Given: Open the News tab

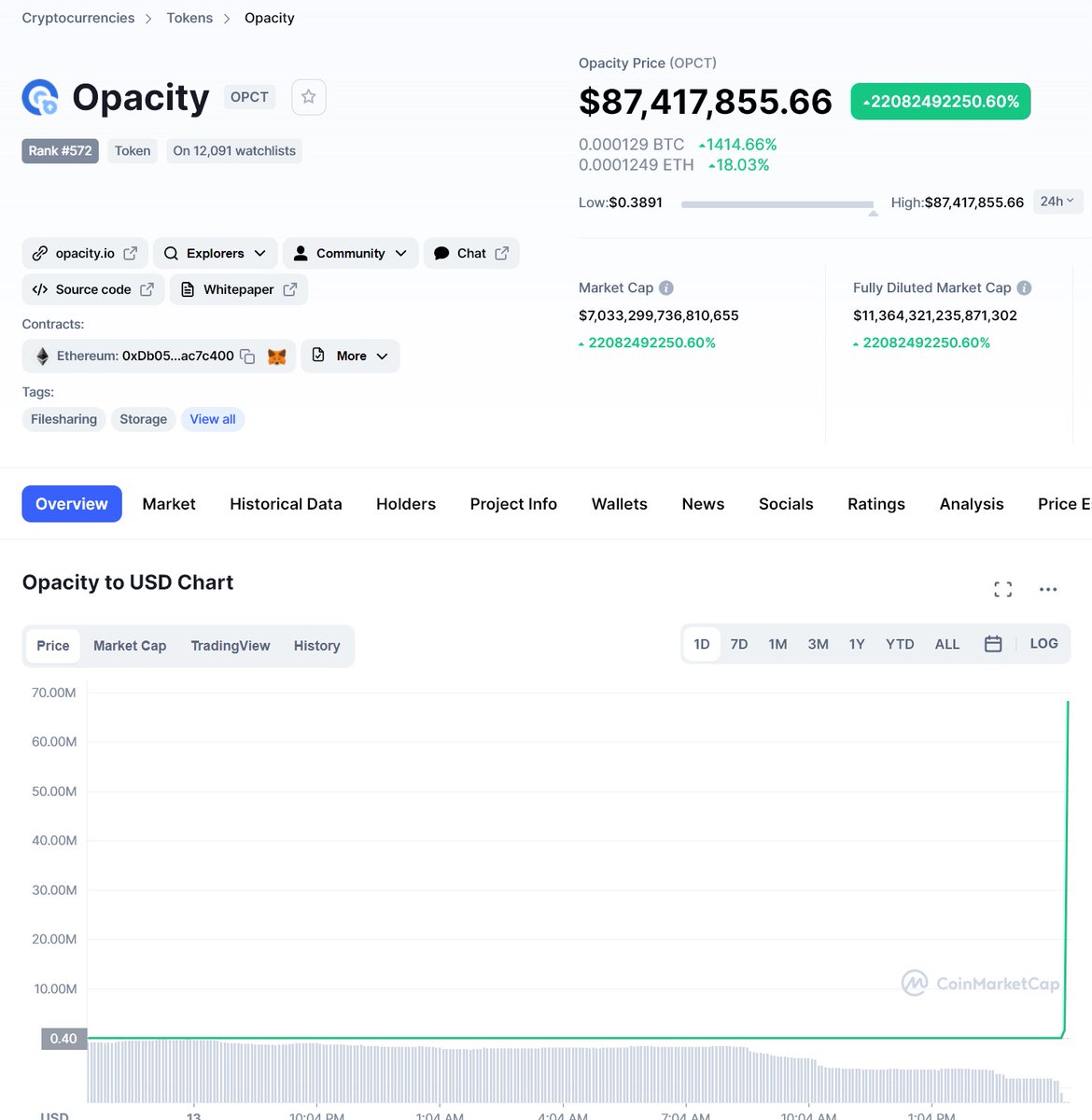Looking at the screenshot, I should [x=703, y=504].
